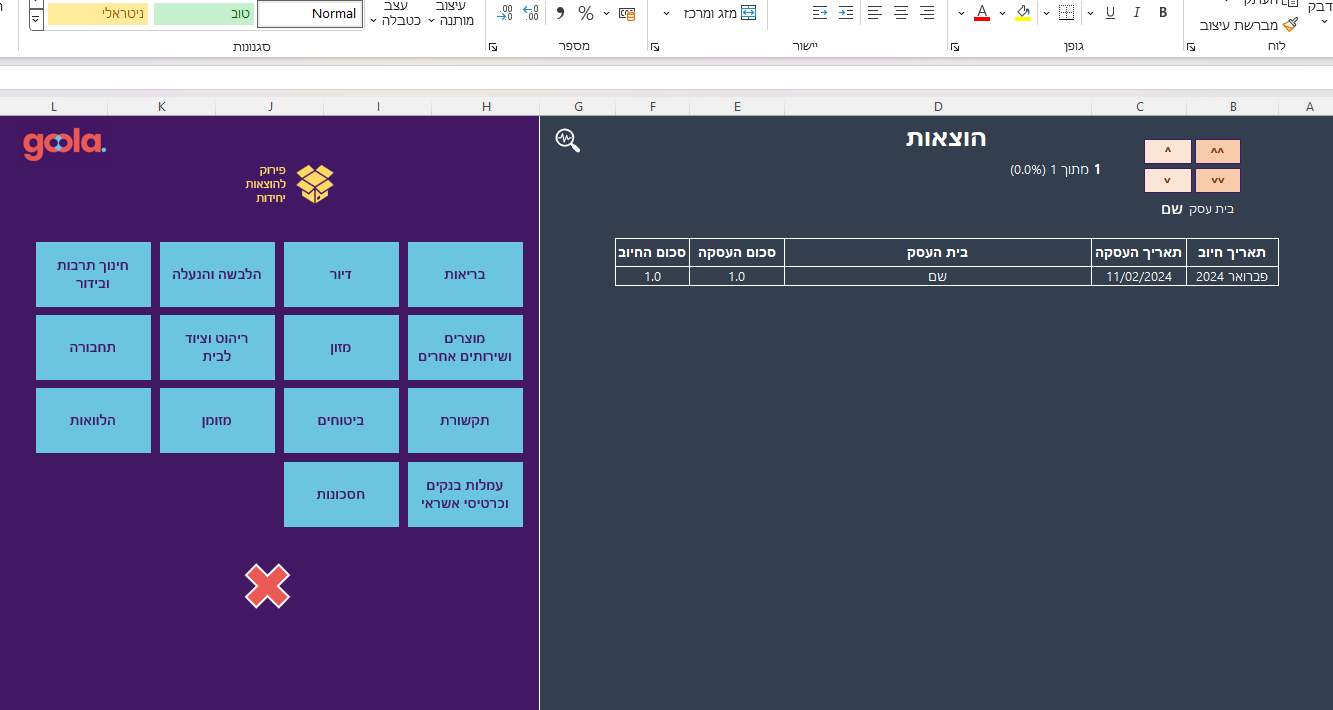This screenshot has width=1333, height=710.
Task: Open the clipboard (לוח) dialog launcher
Action: coord(1190,47)
